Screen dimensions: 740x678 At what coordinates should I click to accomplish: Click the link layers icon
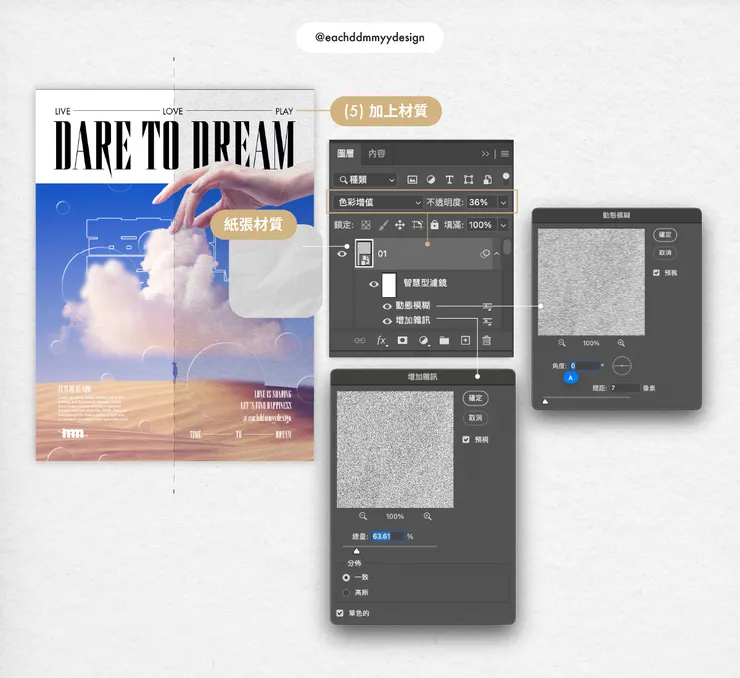tap(360, 340)
